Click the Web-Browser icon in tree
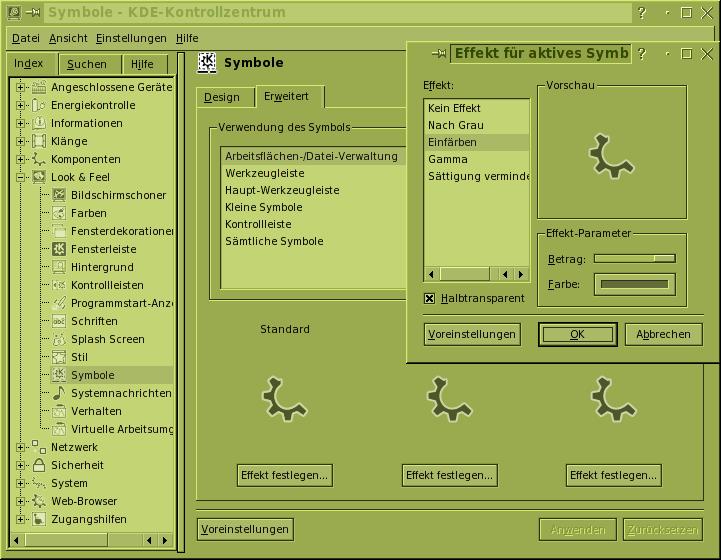Image resolution: width=721 pixels, height=560 pixels. coord(39,501)
